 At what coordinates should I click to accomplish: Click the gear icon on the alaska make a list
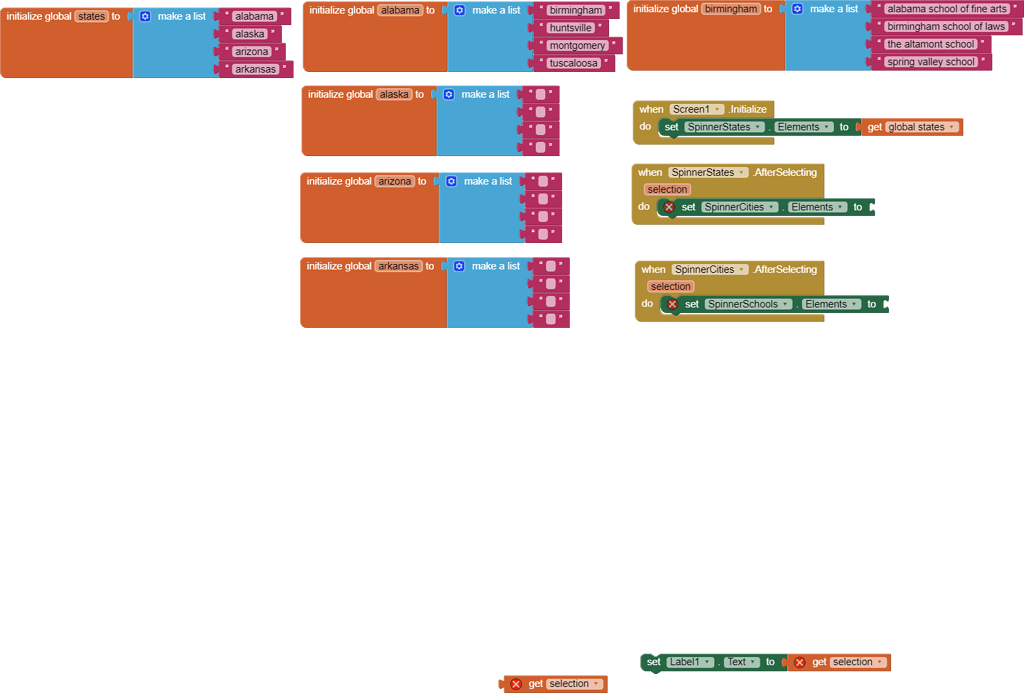pos(448,94)
